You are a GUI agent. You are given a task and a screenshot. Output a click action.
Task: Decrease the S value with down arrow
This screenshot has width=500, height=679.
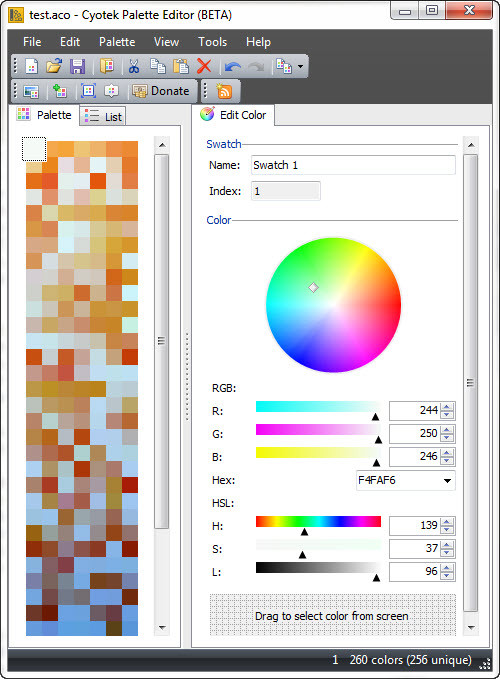click(x=447, y=553)
